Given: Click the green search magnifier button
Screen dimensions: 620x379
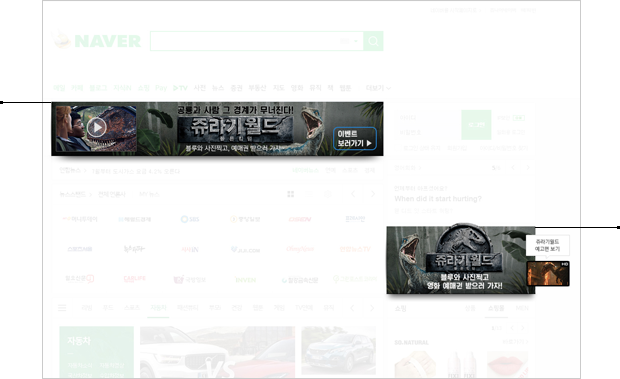Looking at the screenshot, I should (373, 41).
